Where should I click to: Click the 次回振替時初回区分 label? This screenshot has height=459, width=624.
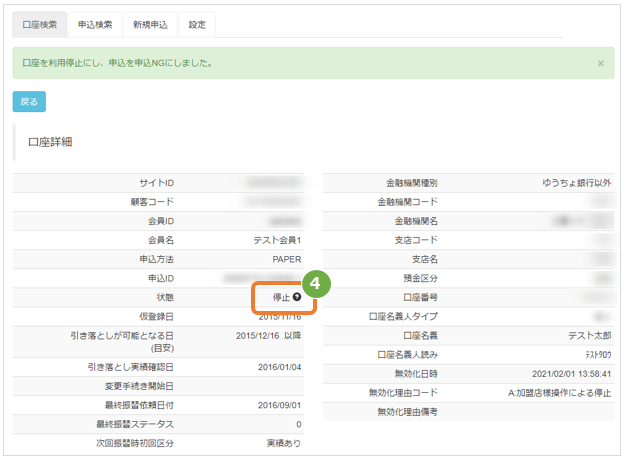[135, 443]
